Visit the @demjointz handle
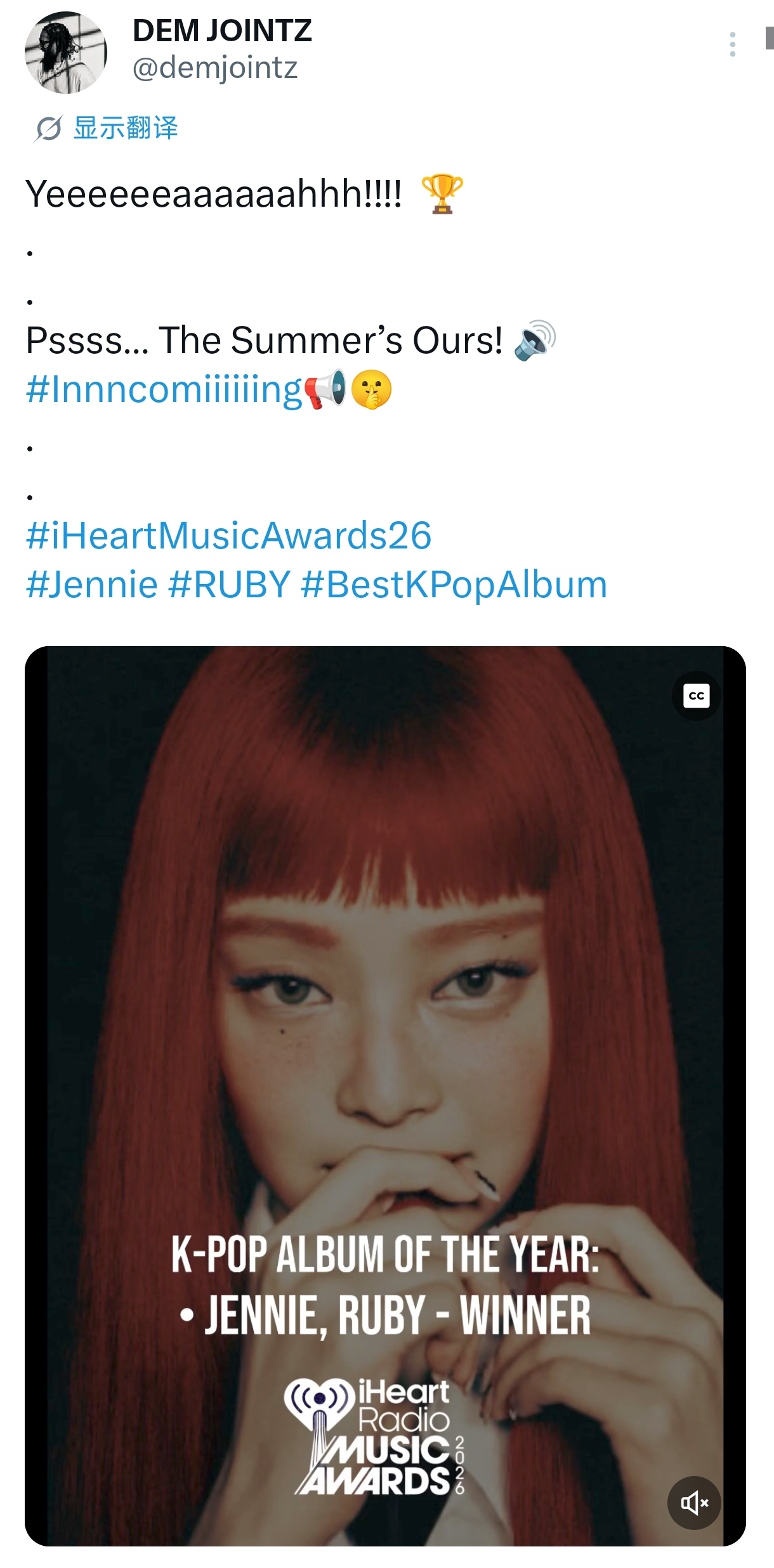This screenshot has width=774, height=1568. 216,67
